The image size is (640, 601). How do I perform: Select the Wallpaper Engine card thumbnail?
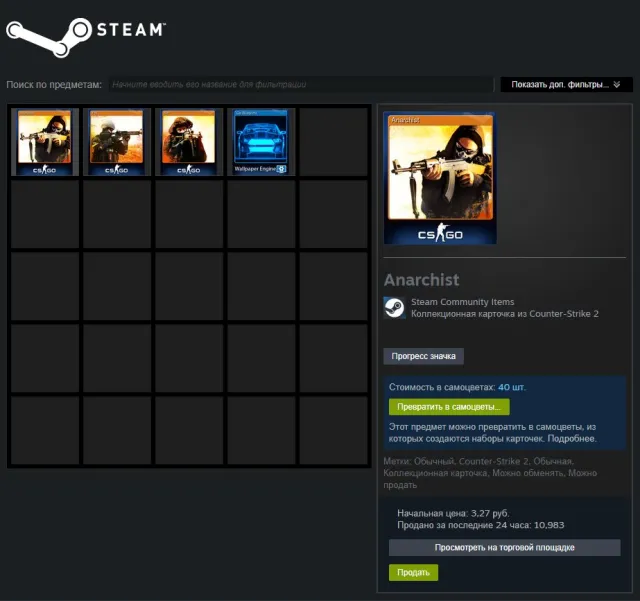261,142
